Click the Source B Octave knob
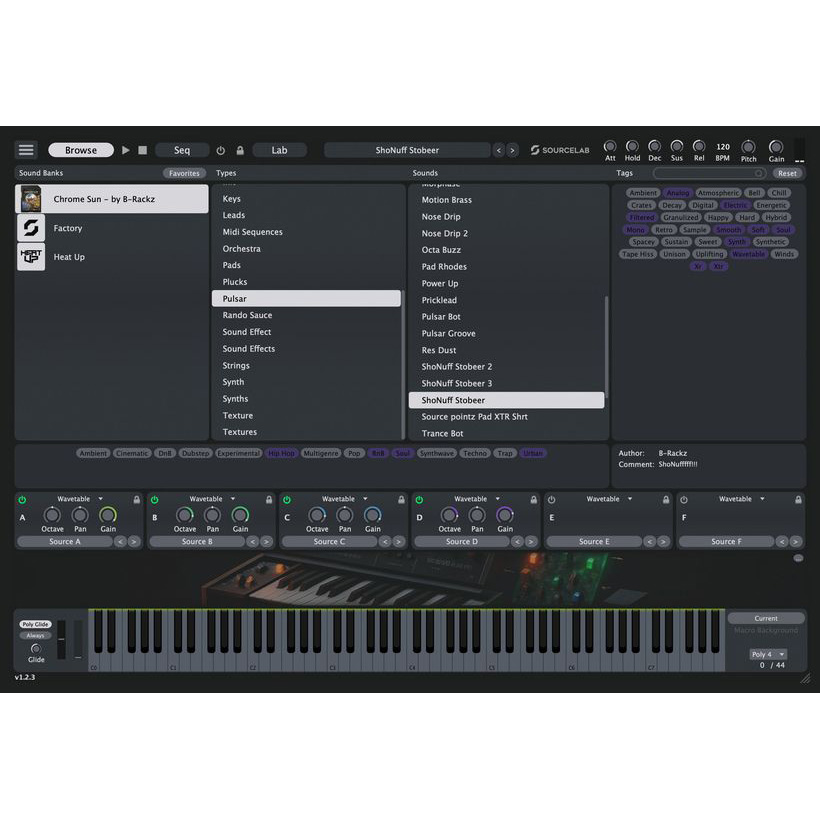The image size is (820, 820). click(x=185, y=515)
